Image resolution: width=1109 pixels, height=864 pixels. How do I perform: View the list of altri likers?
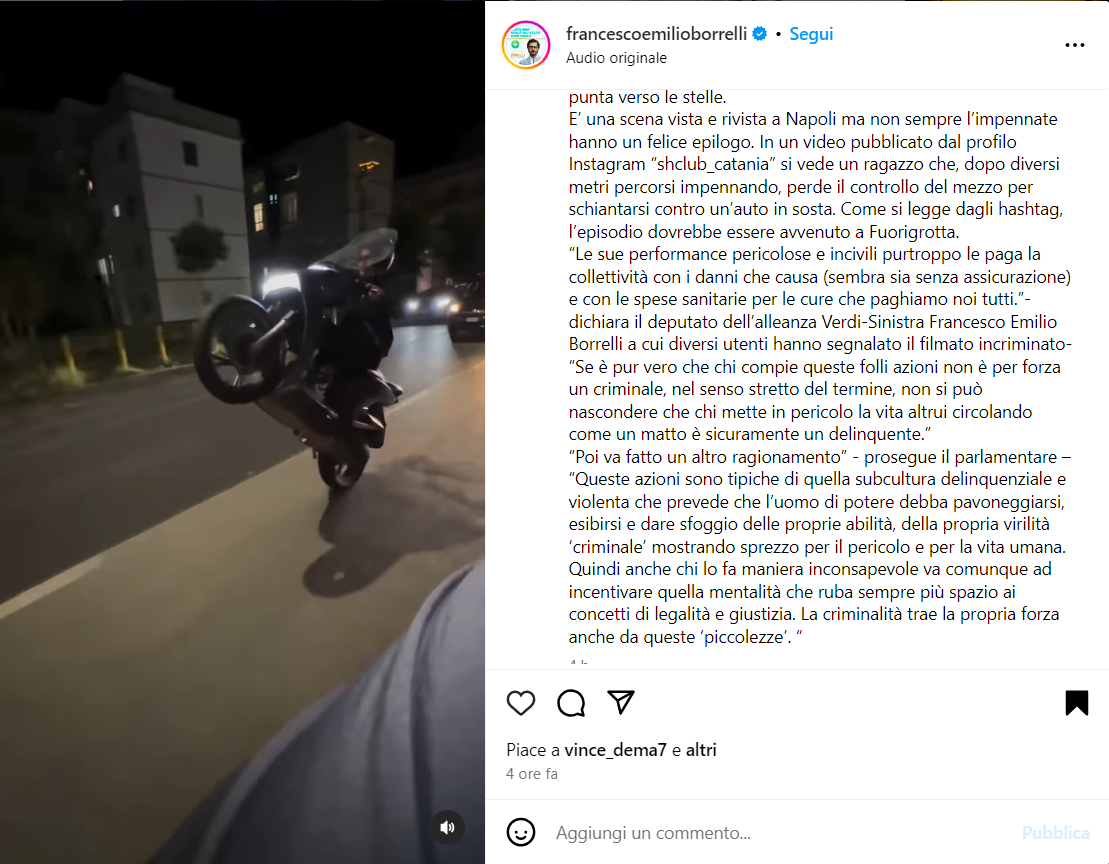701,750
